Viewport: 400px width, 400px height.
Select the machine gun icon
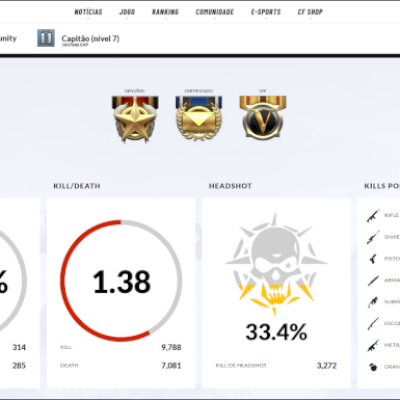click(373, 345)
